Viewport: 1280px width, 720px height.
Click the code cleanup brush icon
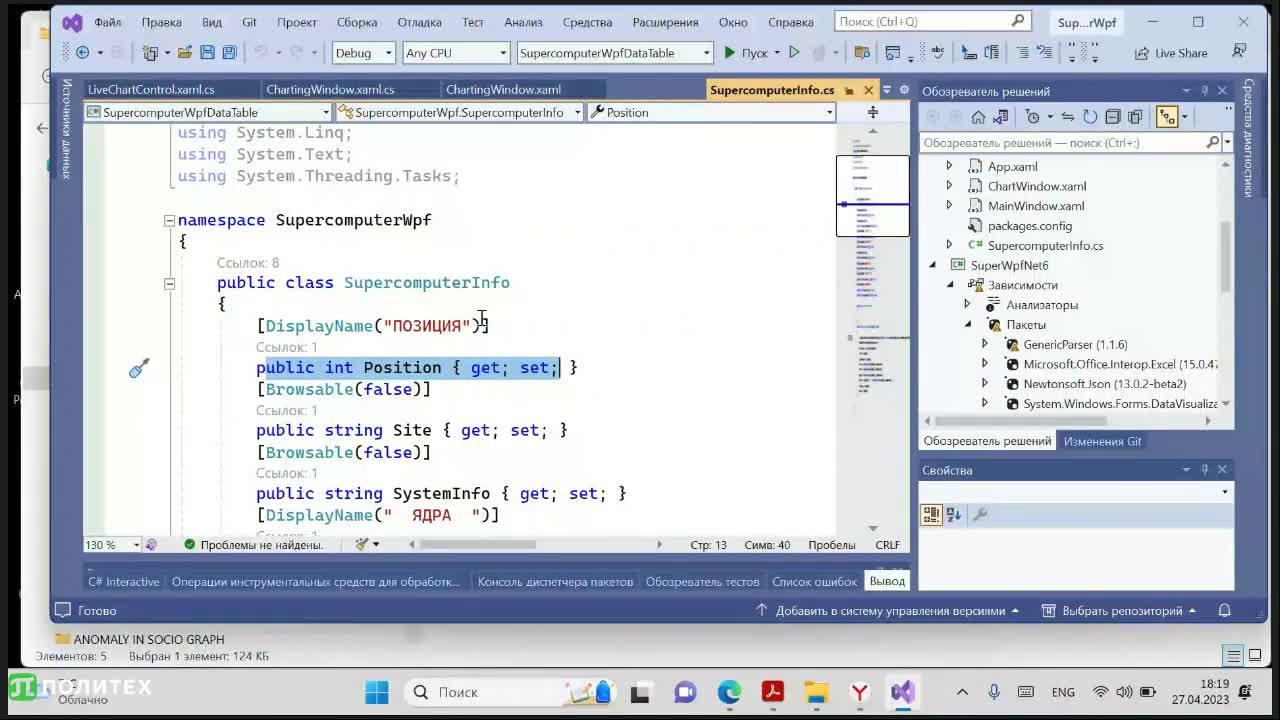point(363,545)
